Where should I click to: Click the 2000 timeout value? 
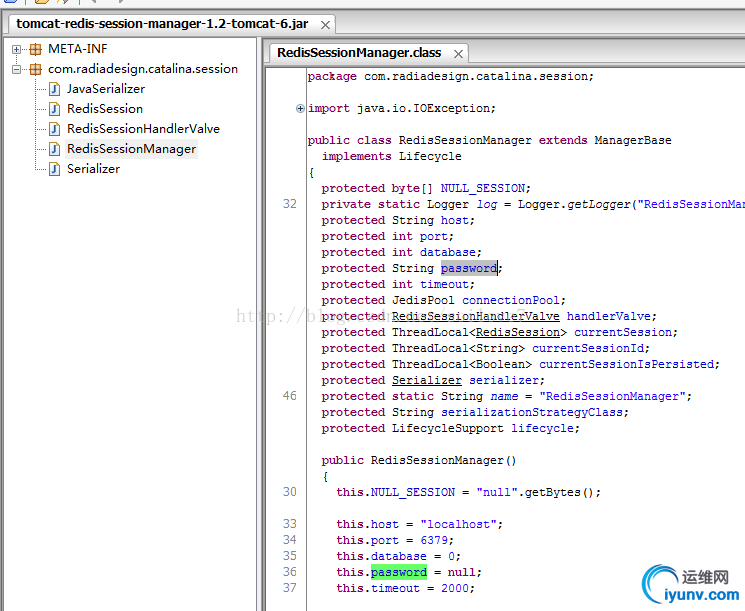click(455, 589)
